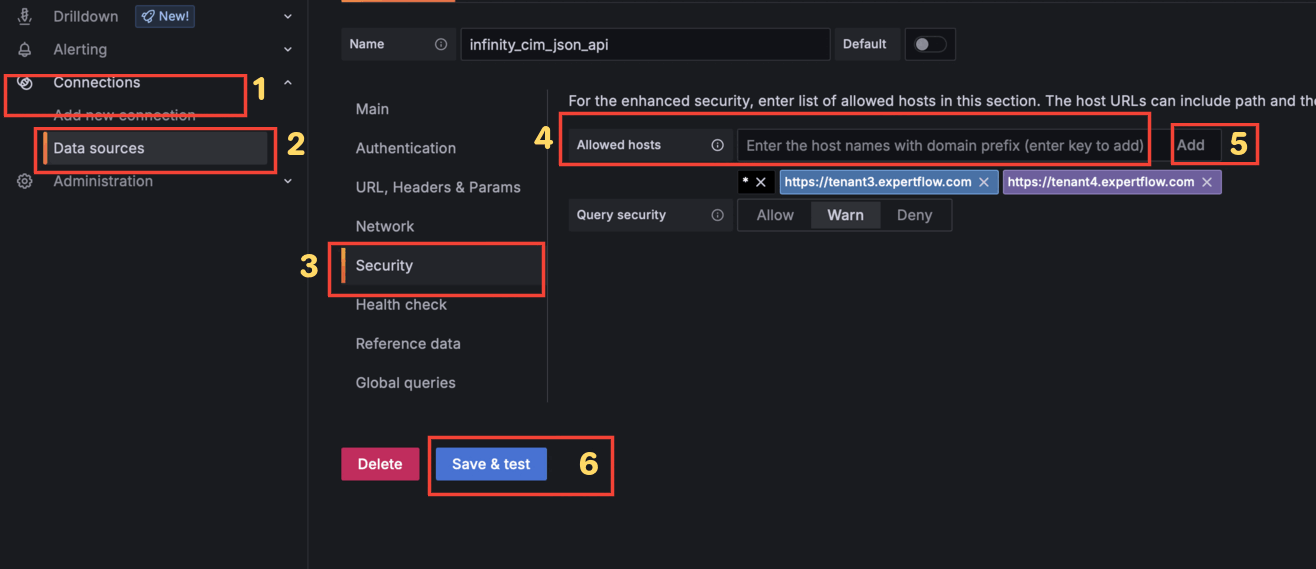The image size is (1316, 569).
Task: Open the Authentication settings tab
Action: [x=405, y=148]
